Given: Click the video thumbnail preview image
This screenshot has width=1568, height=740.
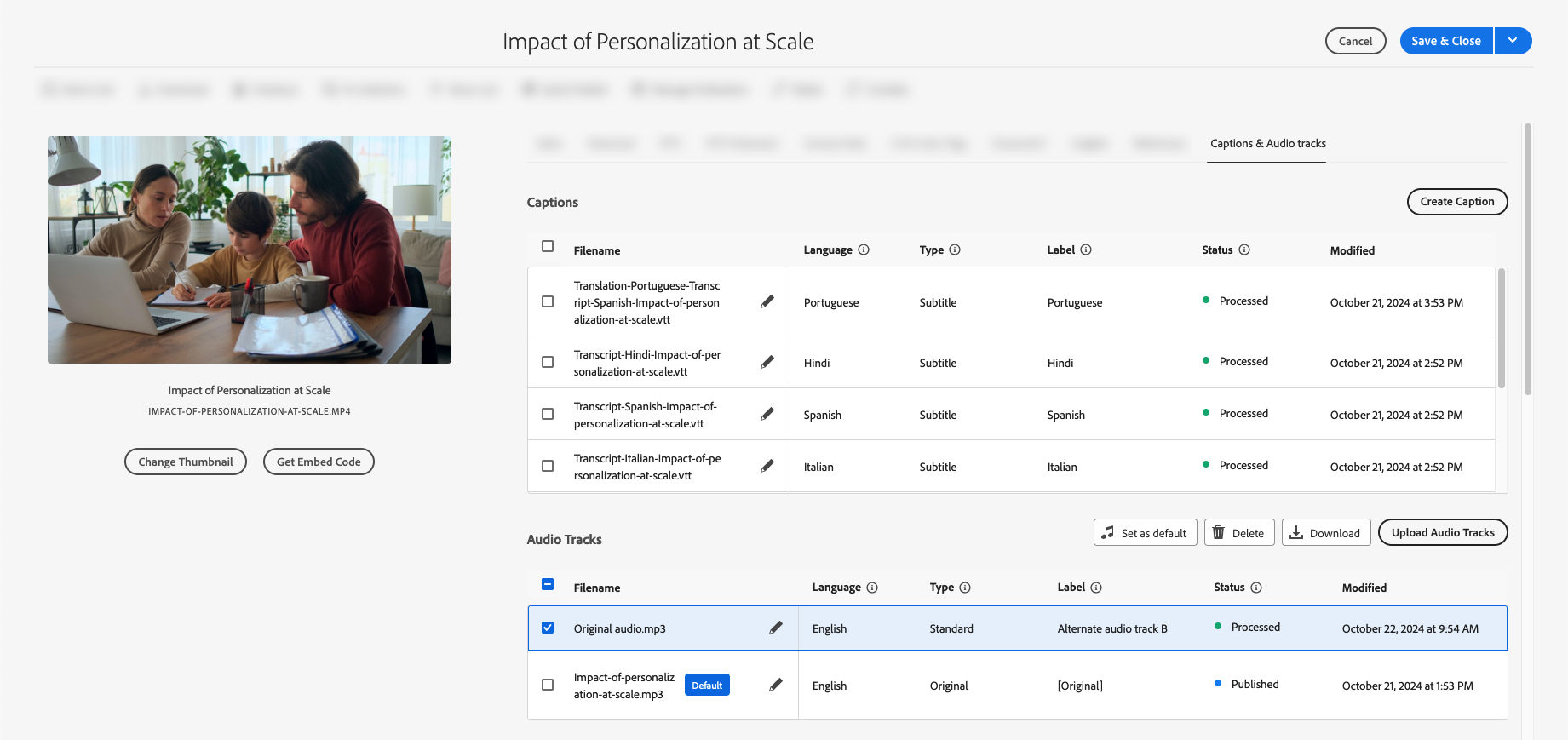Looking at the screenshot, I should (250, 250).
